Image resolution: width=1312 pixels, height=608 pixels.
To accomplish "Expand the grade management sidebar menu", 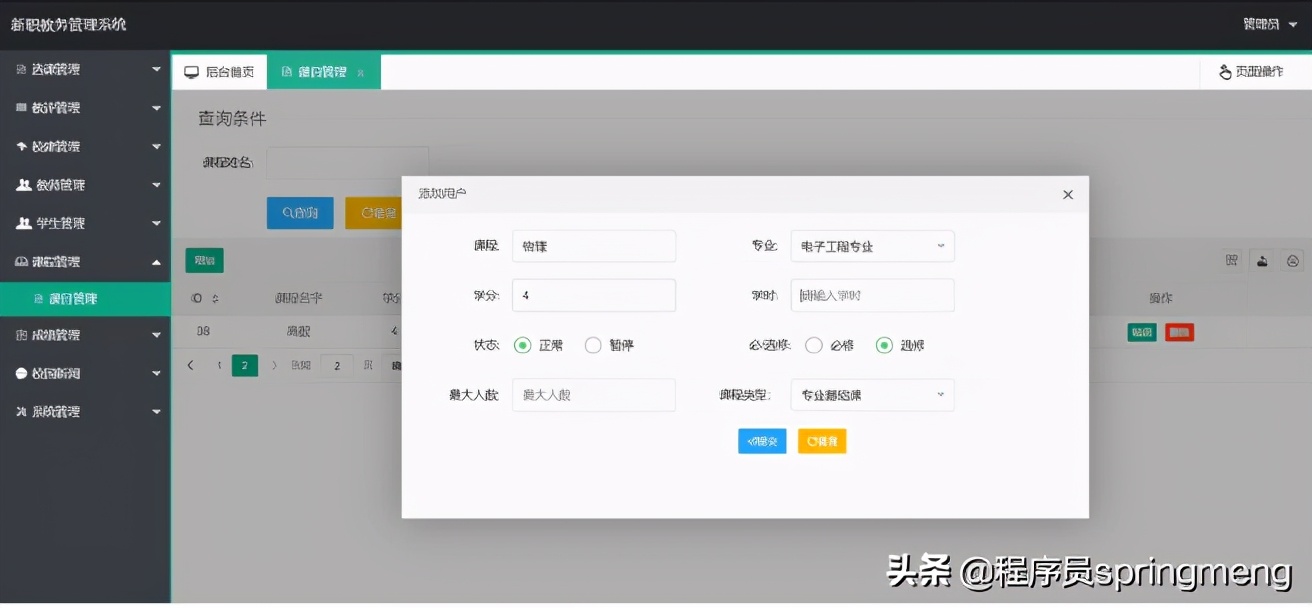I will (x=85, y=335).
